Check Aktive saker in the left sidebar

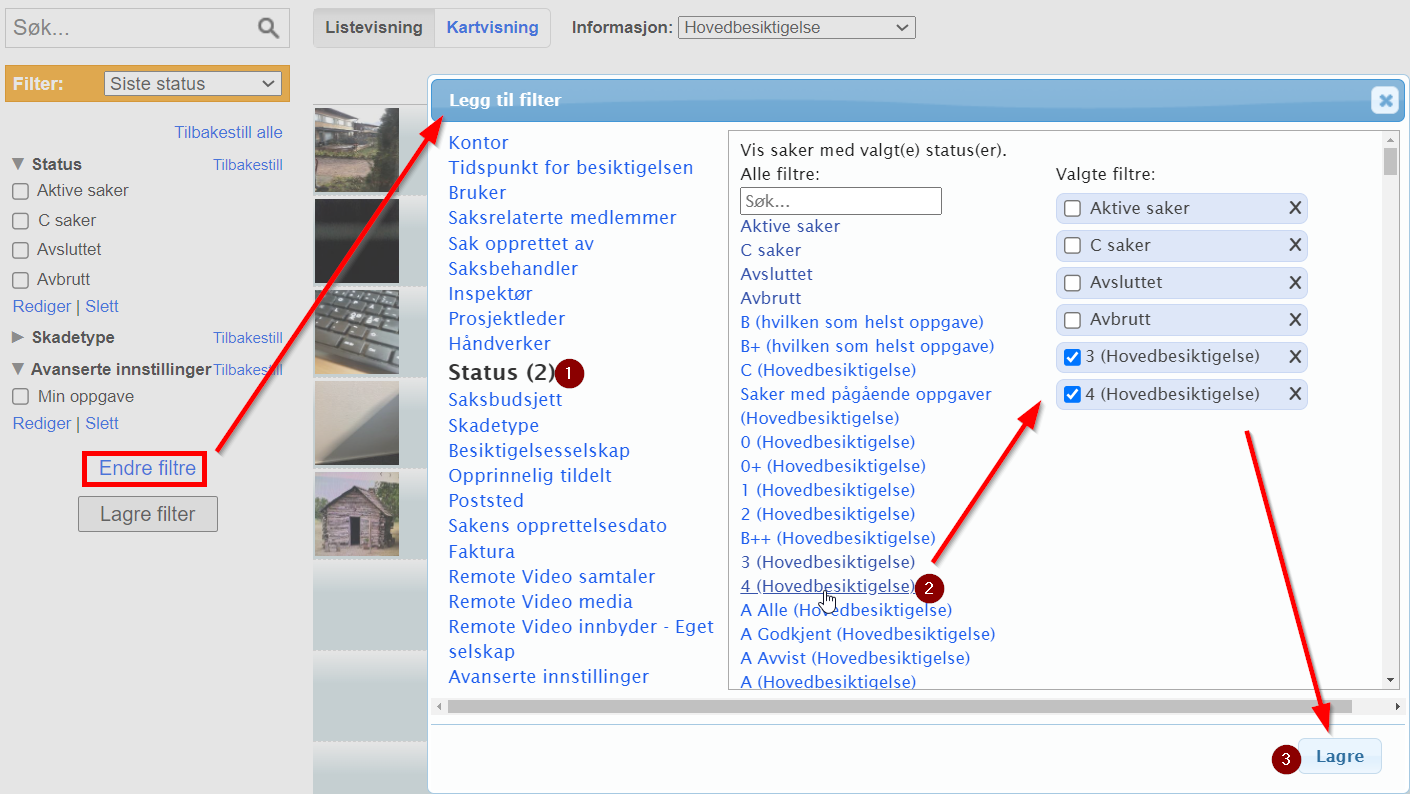[20, 191]
